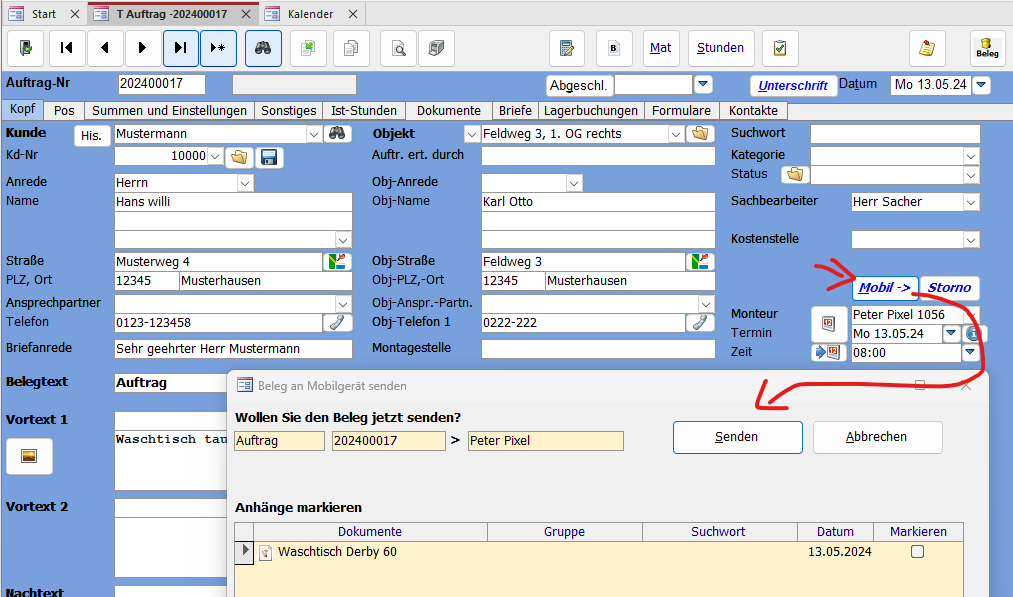1013x597 pixels.
Task: Click the Unterschrift button
Action: (x=793, y=86)
